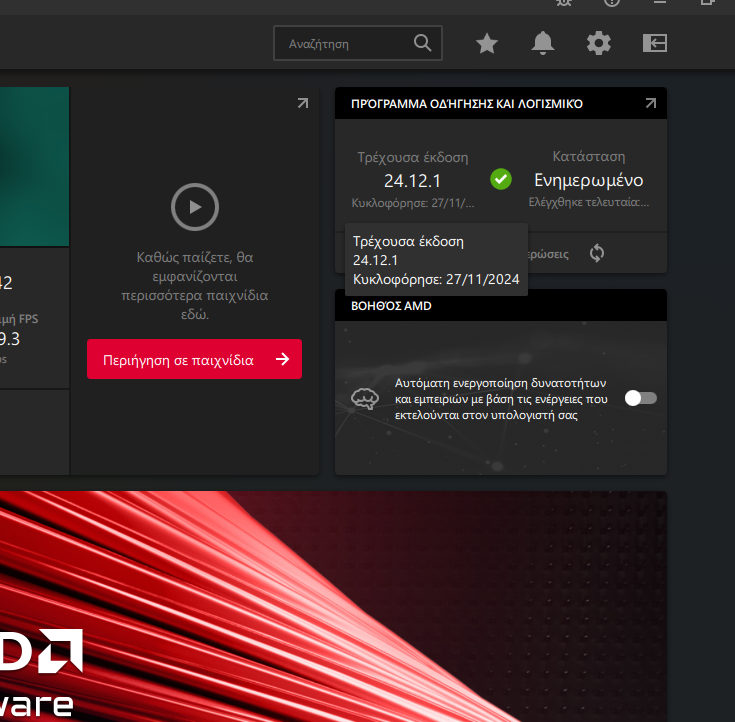Click Ενημερωμένο status text
The height and width of the screenshot is (722, 735).
[589, 180]
